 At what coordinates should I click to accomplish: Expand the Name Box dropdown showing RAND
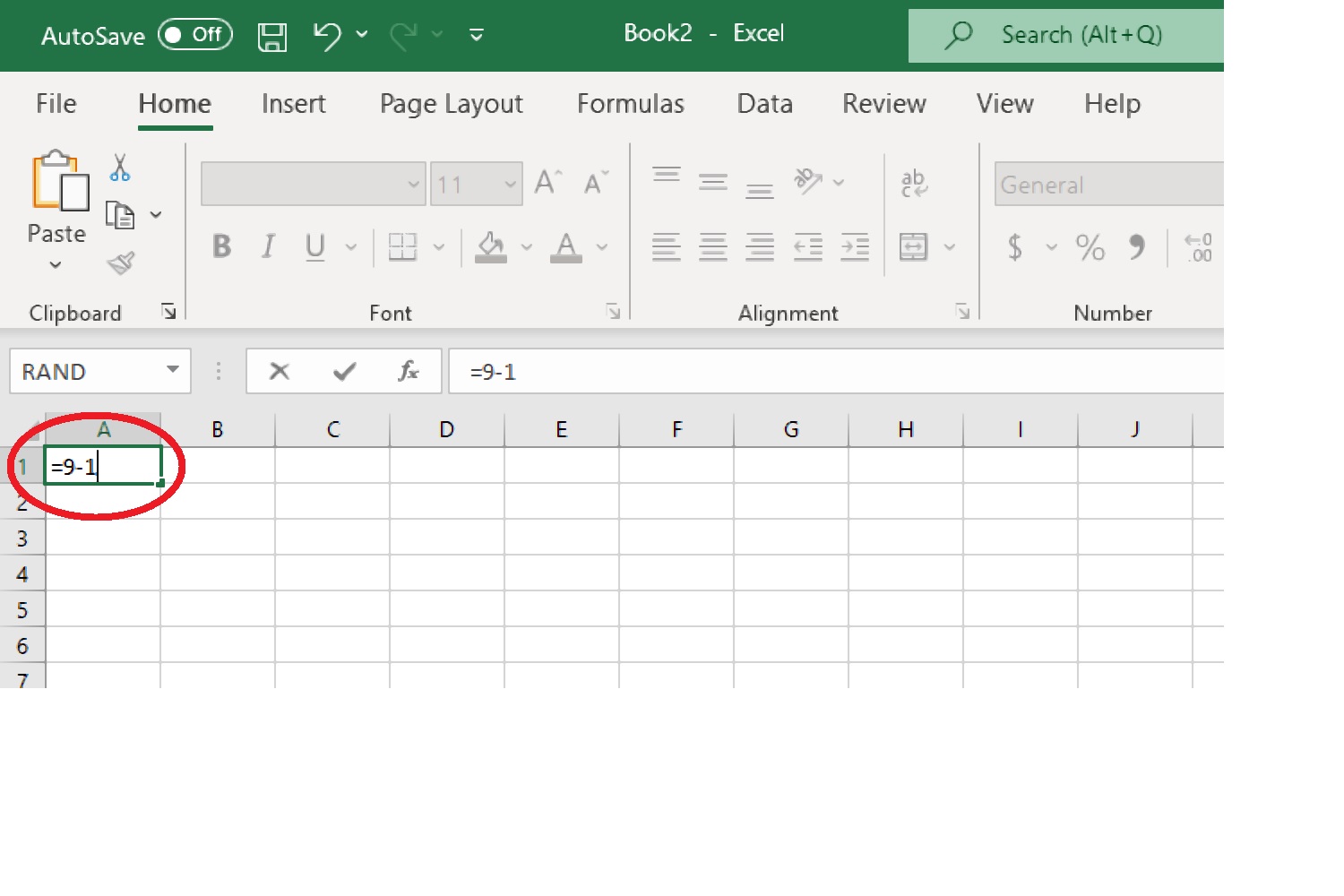(x=173, y=370)
